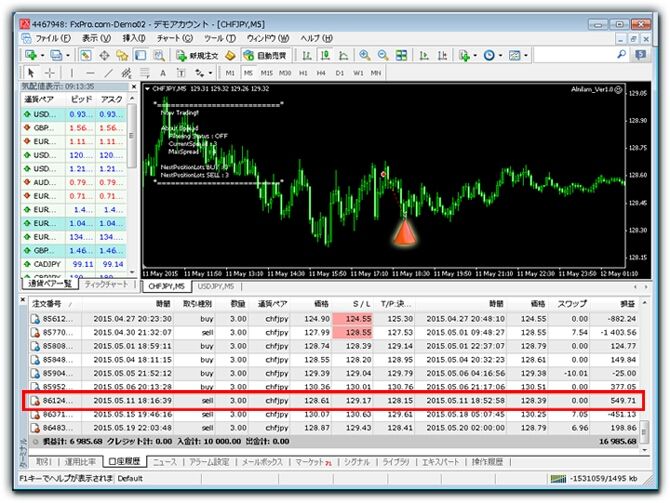Switch to line chart display
670x503 pixels.
pyautogui.click(x=344, y=56)
